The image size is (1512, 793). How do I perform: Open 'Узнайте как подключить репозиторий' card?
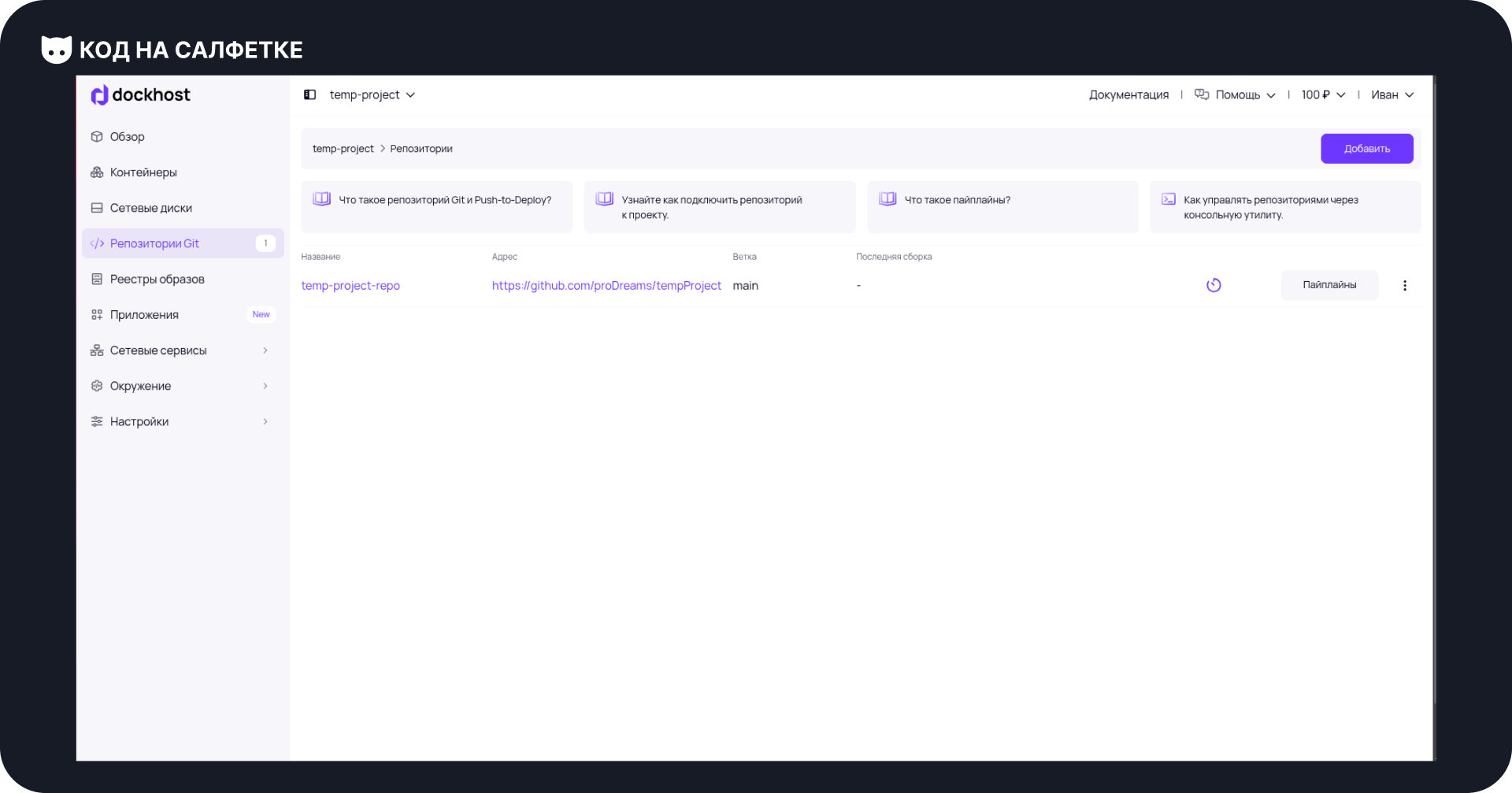click(x=720, y=207)
